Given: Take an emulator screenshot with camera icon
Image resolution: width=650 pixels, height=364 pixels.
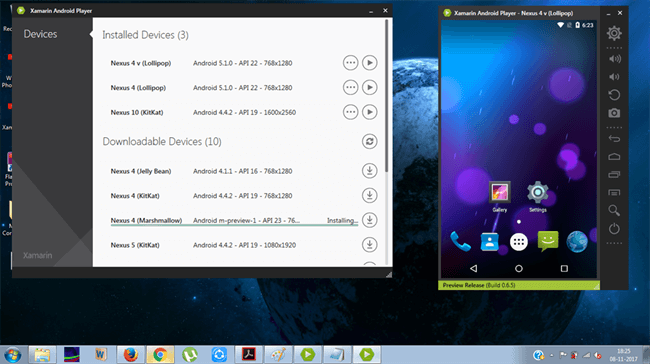Looking at the screenshot, I should point(614,113).
